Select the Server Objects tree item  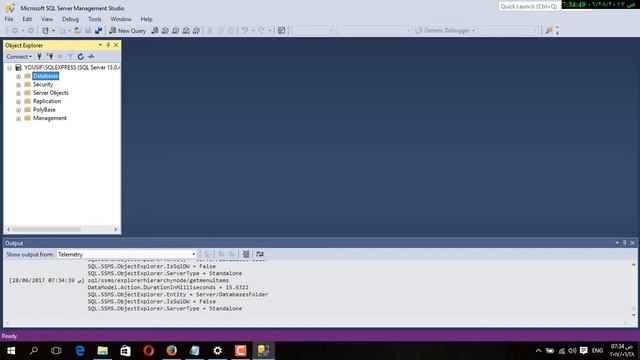pos(51,93)
